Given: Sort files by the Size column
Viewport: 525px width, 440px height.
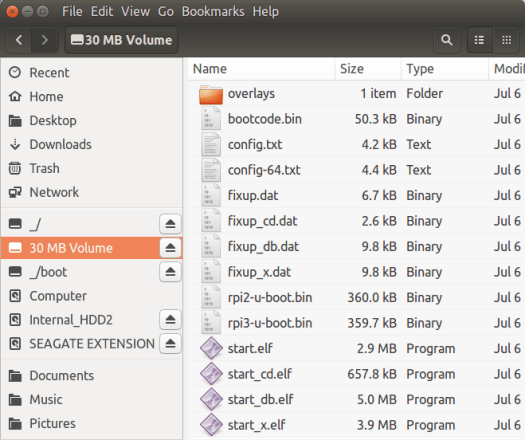Looking at the screenshot, I should coord(368,69).
